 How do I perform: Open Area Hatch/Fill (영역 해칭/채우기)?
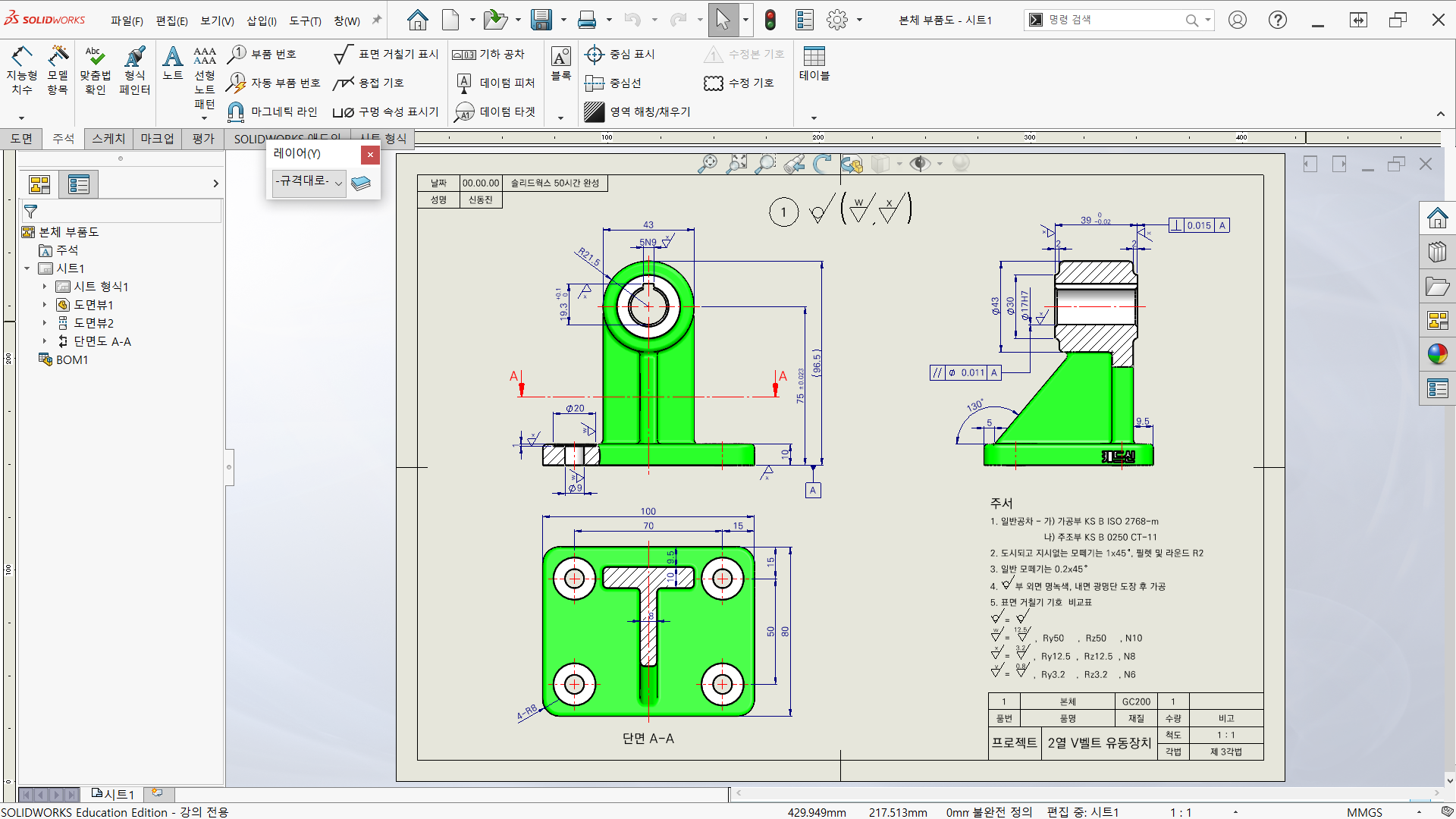click(x=637, y=111)
